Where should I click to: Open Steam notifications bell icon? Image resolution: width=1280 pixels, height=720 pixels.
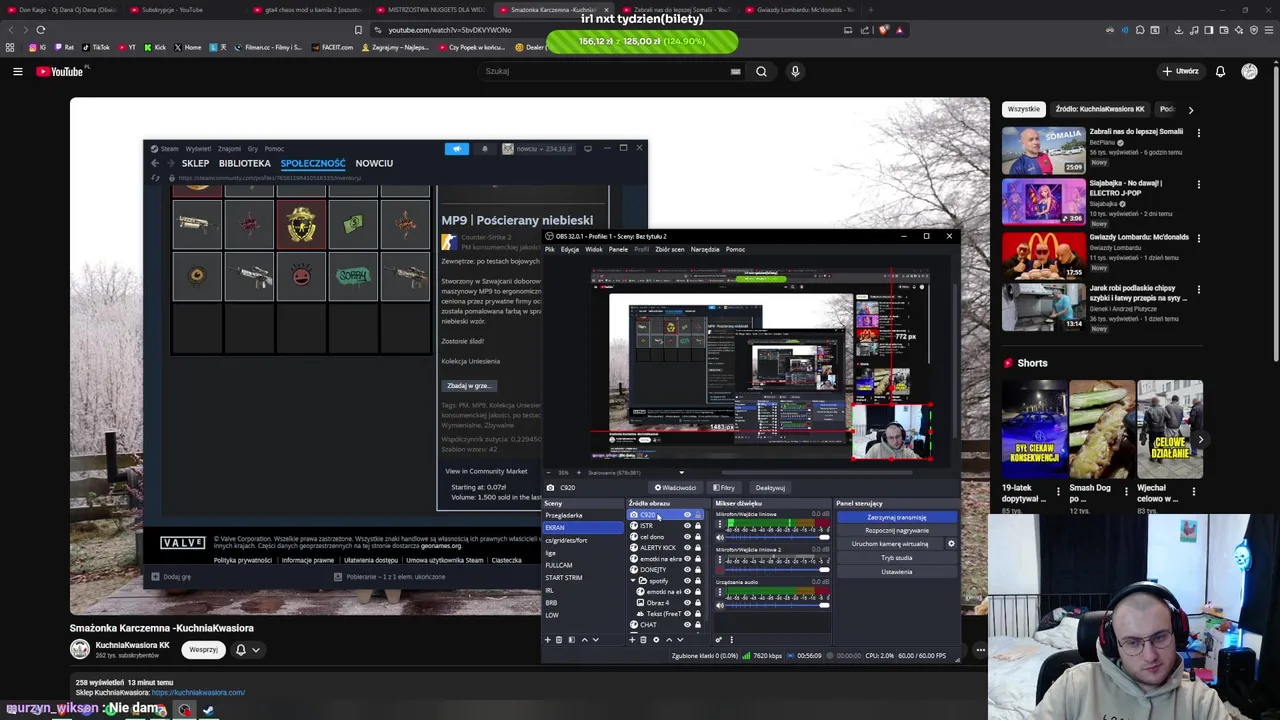point(485,148)
